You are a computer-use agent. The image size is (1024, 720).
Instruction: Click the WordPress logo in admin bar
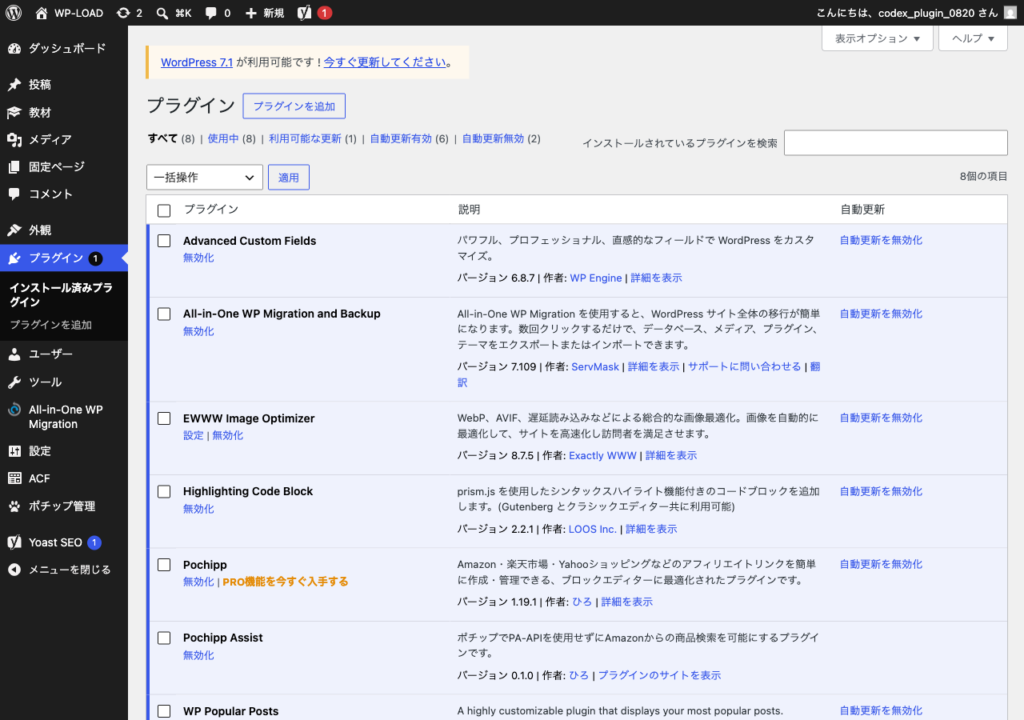[x=14, y=12]
